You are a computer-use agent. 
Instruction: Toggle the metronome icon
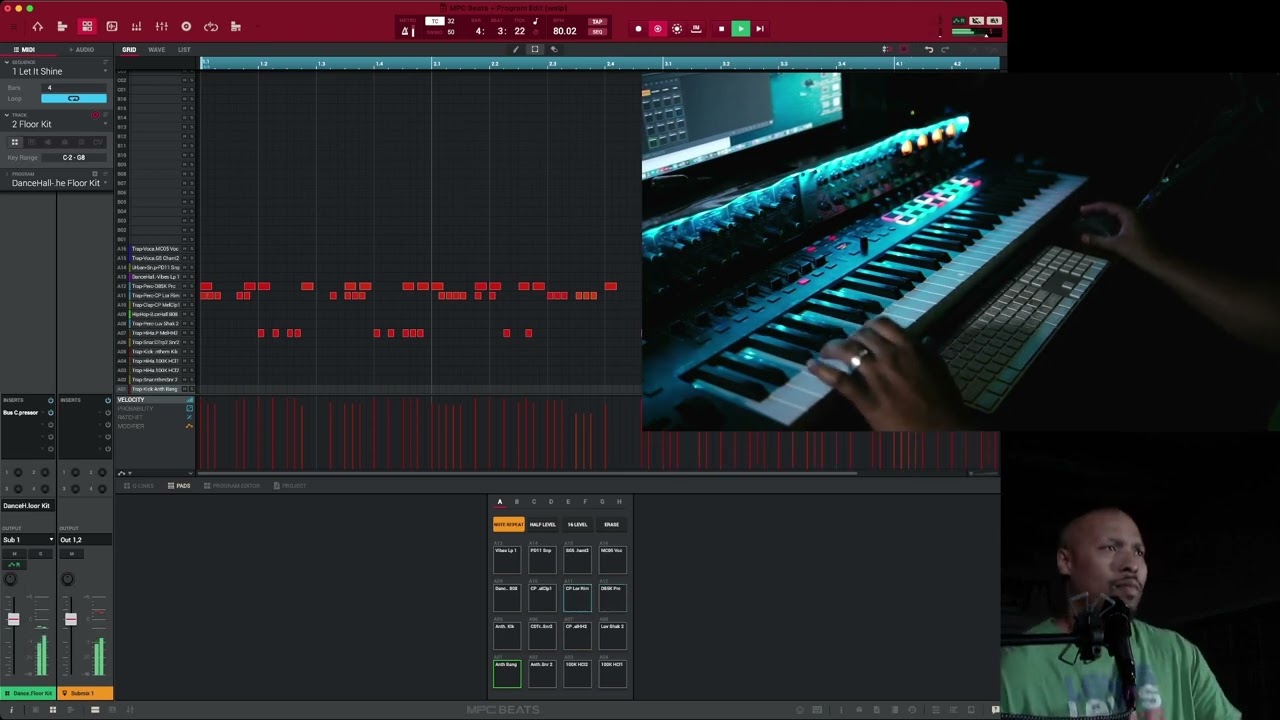pos(406,31)
